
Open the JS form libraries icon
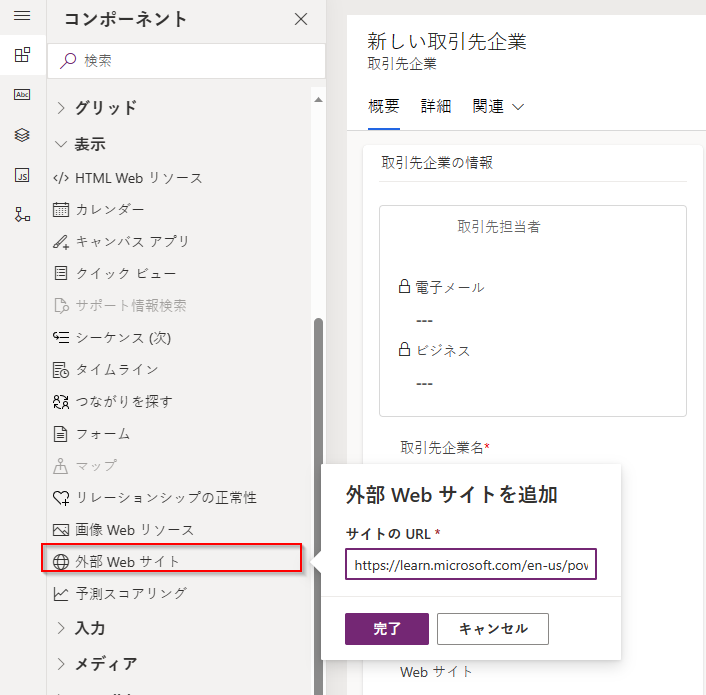[x=22, y=175]
